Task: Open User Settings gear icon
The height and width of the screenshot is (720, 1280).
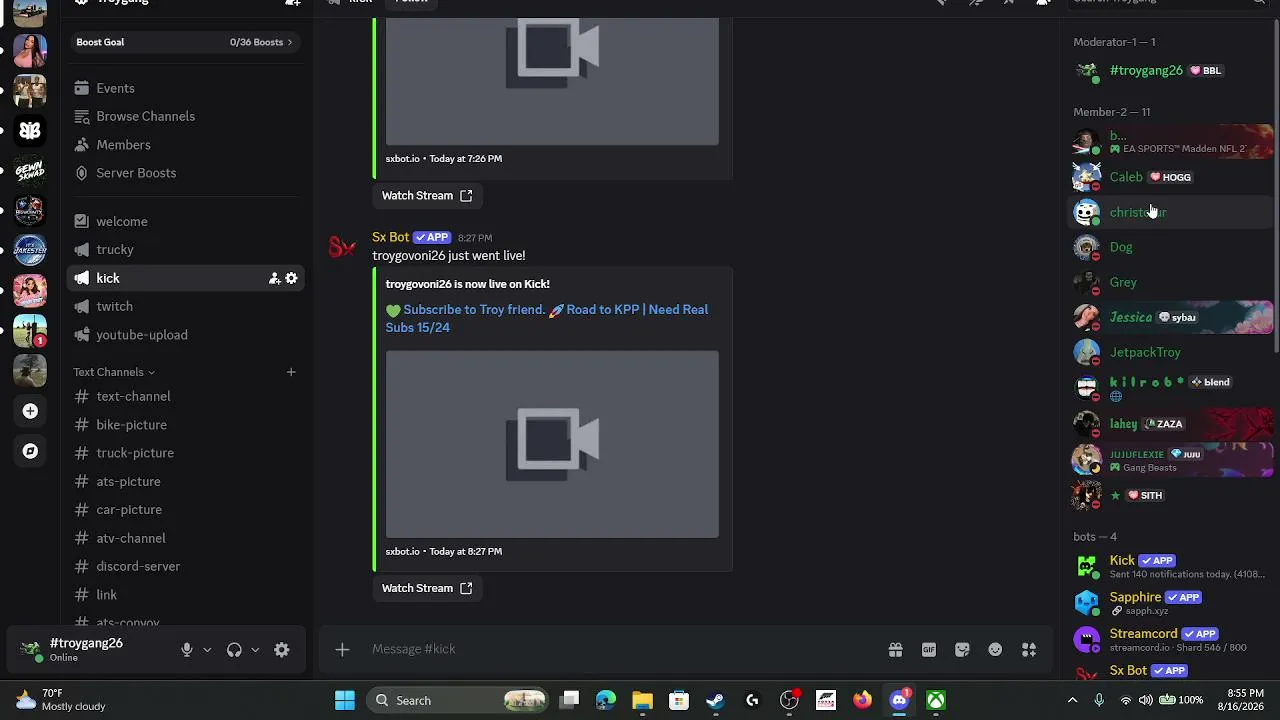Action: click(282, 650)
